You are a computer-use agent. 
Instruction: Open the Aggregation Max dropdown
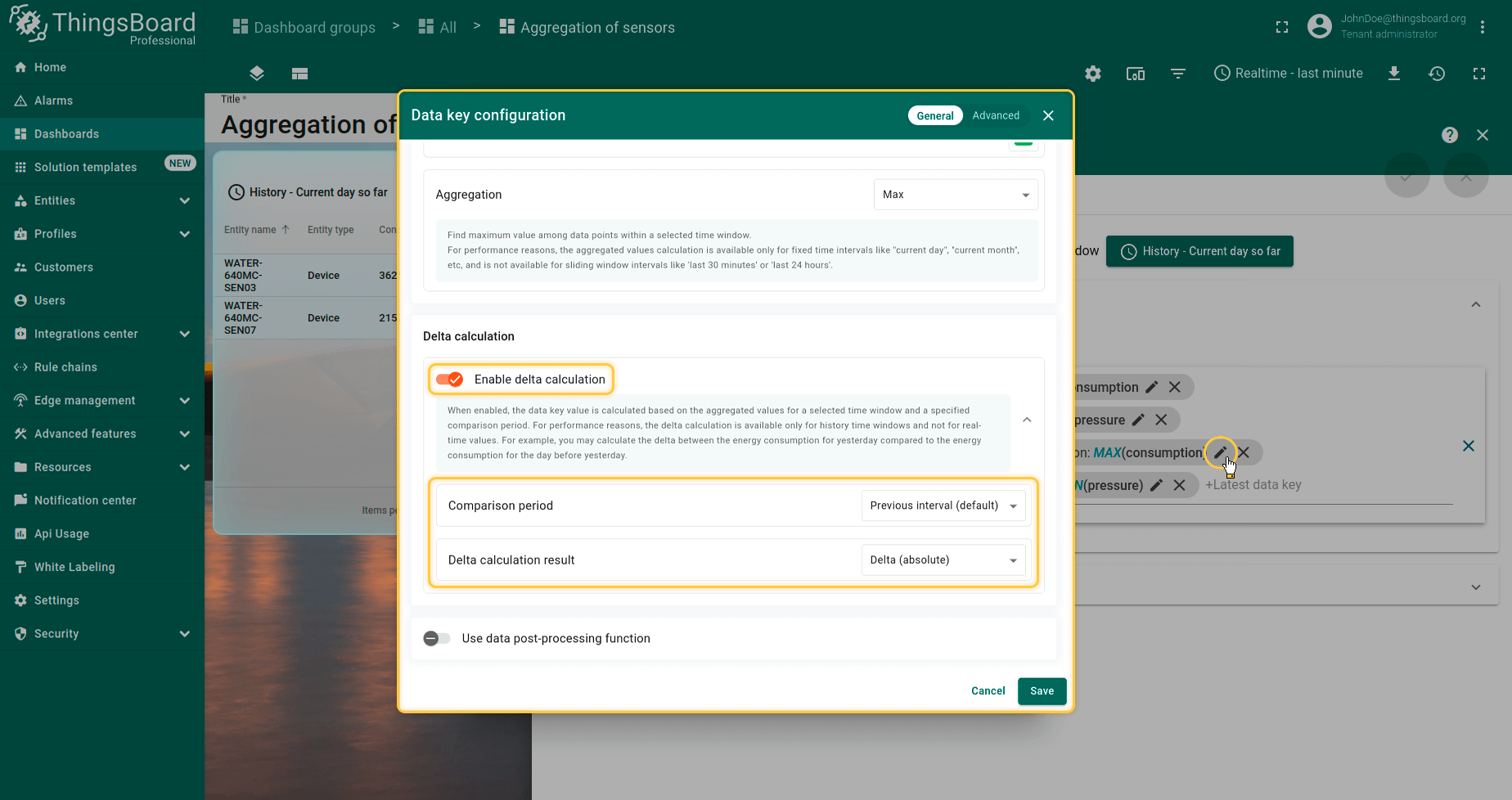pos(955,195)
